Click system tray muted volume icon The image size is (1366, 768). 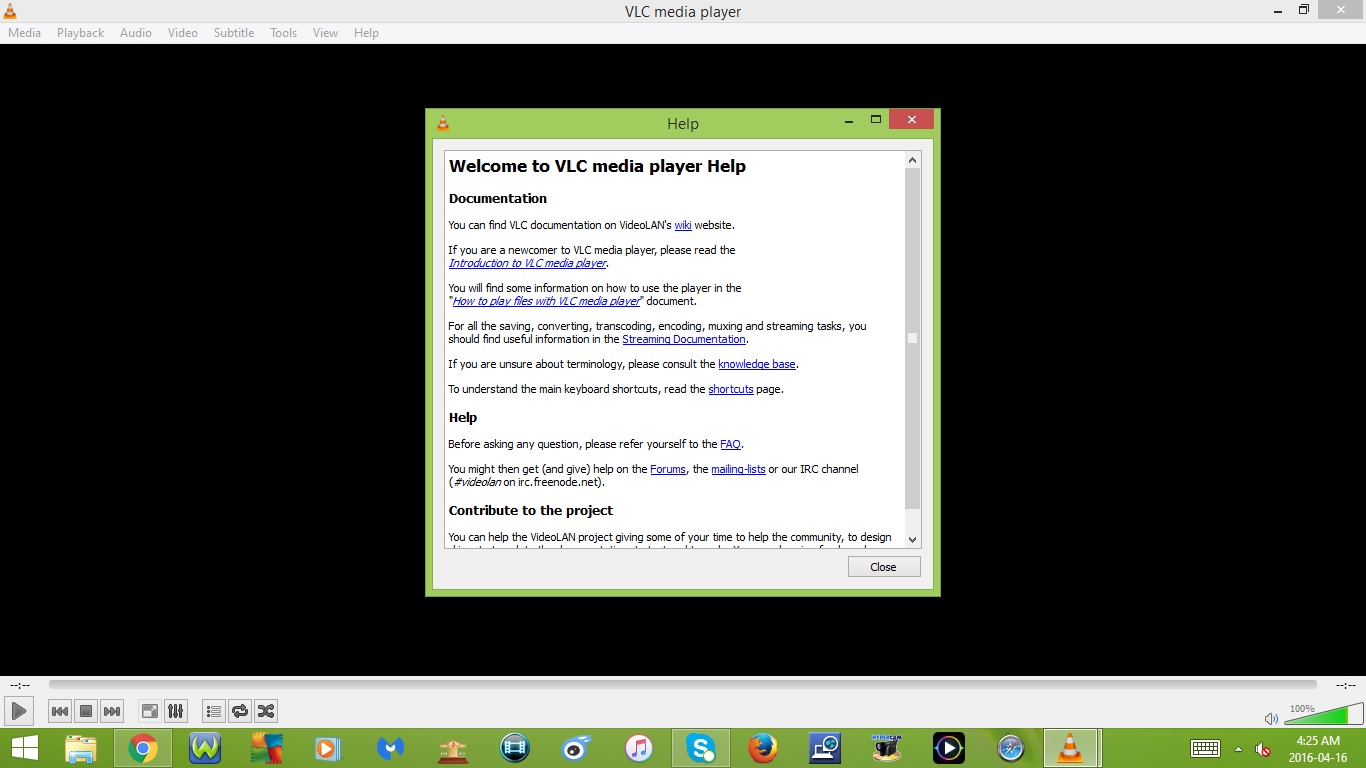1263,749
